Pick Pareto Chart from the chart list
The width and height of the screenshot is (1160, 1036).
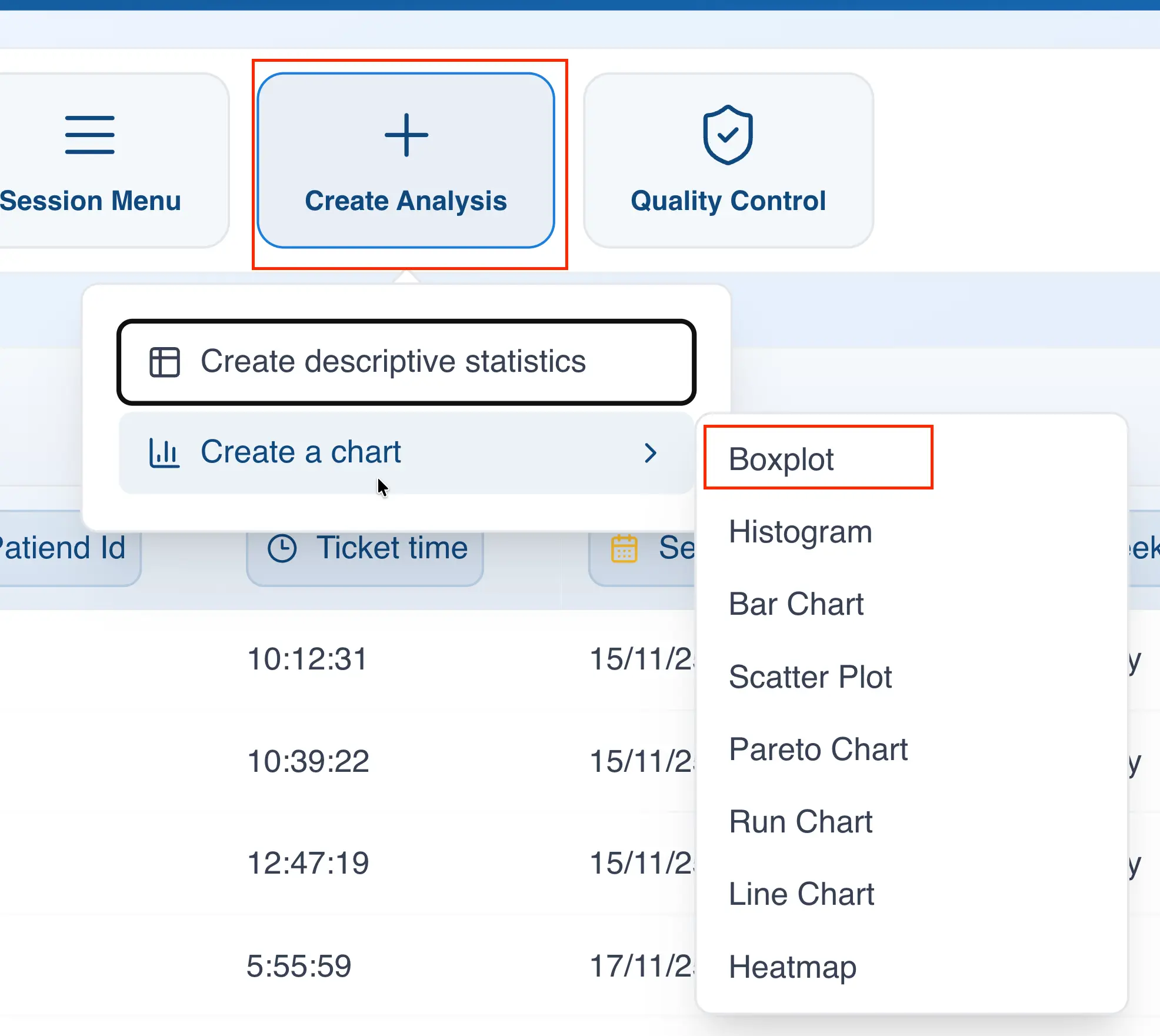pos(818,749)
